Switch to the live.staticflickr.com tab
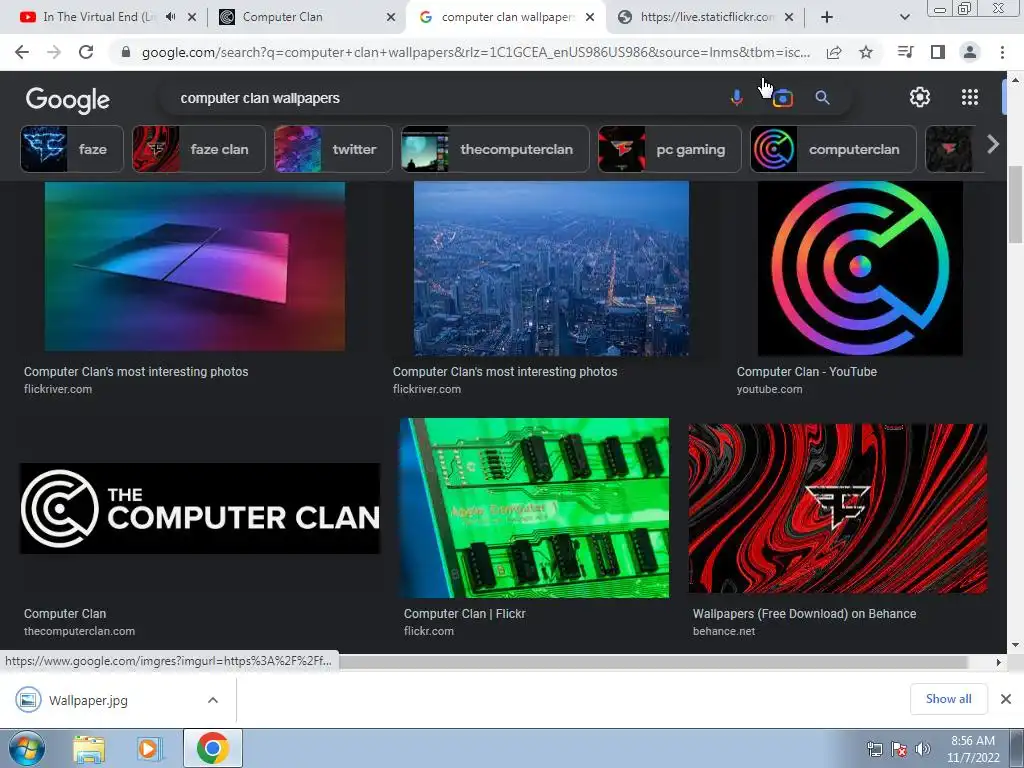1024x768 pixels. click(707, 17)
